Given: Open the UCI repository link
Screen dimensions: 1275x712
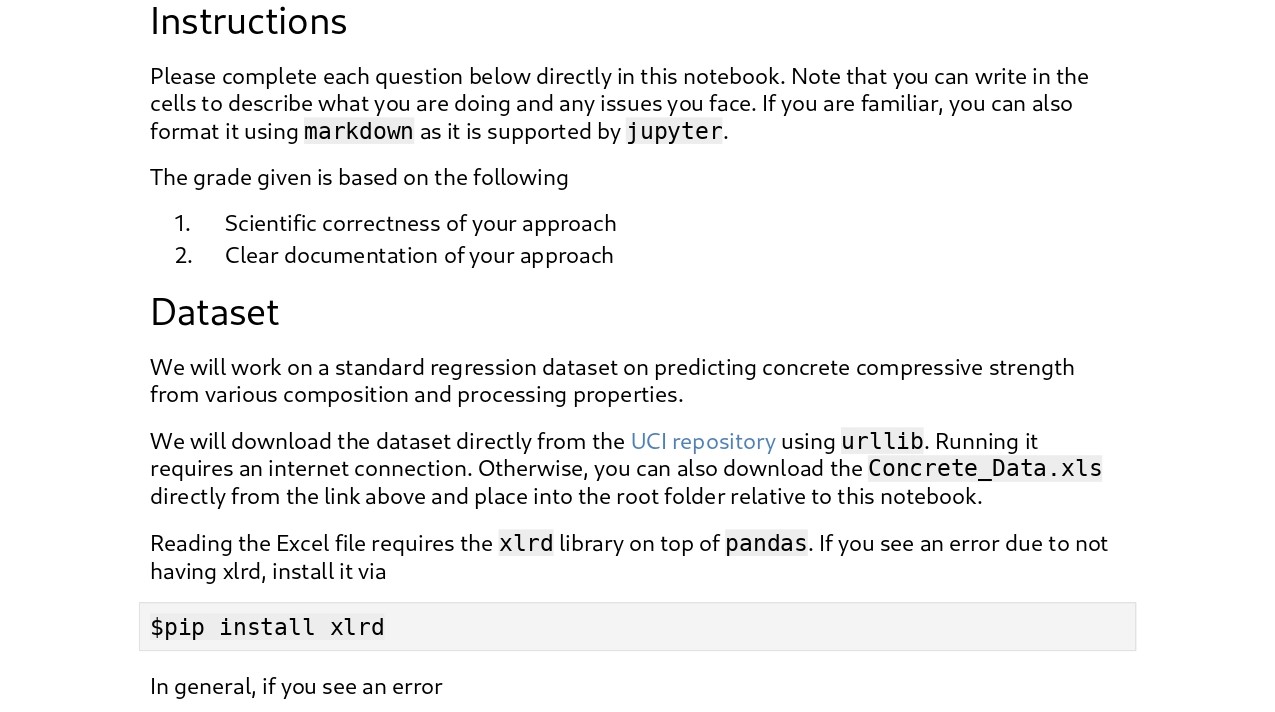Looking at the screenshot, I should (702, 441).
